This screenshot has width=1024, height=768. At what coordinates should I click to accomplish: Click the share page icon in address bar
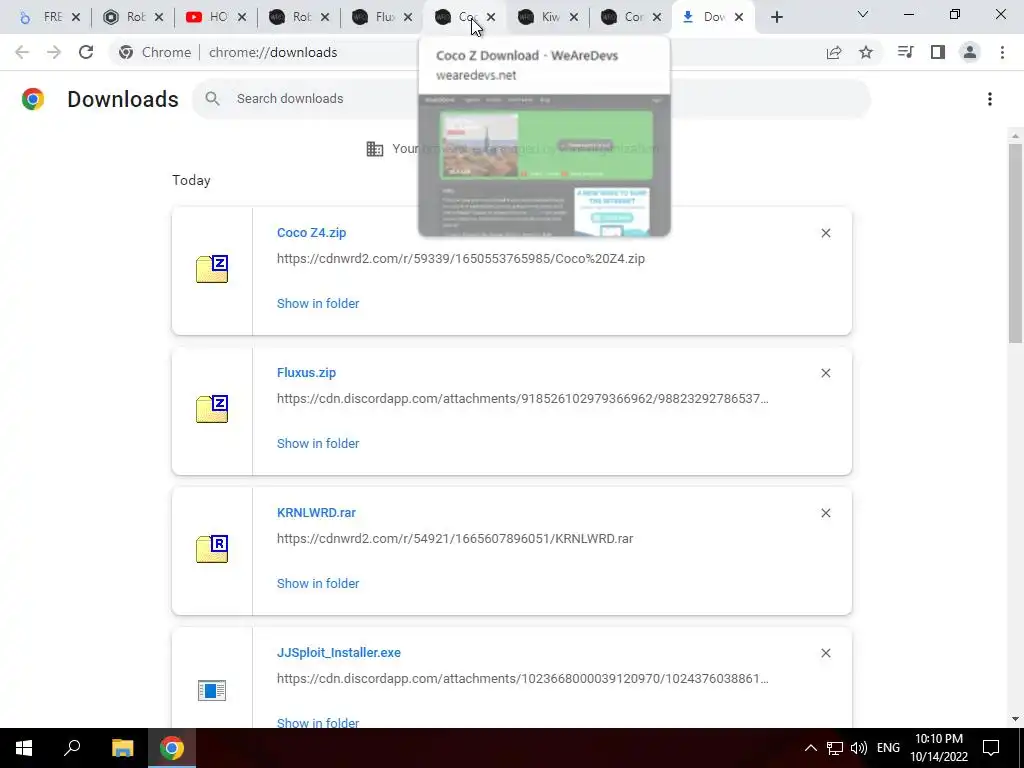coord(834,52)
